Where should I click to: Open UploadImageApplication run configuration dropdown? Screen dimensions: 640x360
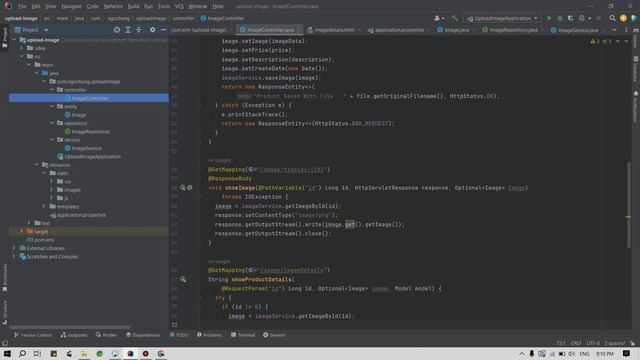(502, 18)
